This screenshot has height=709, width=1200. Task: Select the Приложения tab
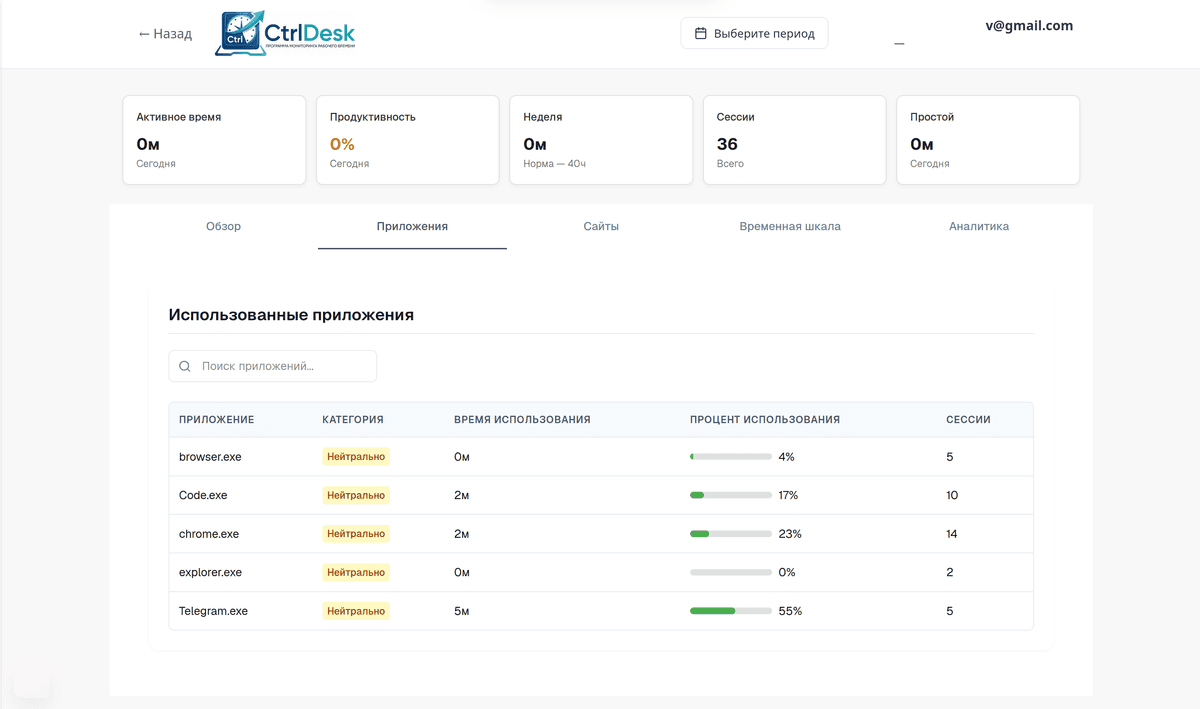pos(412,226)
